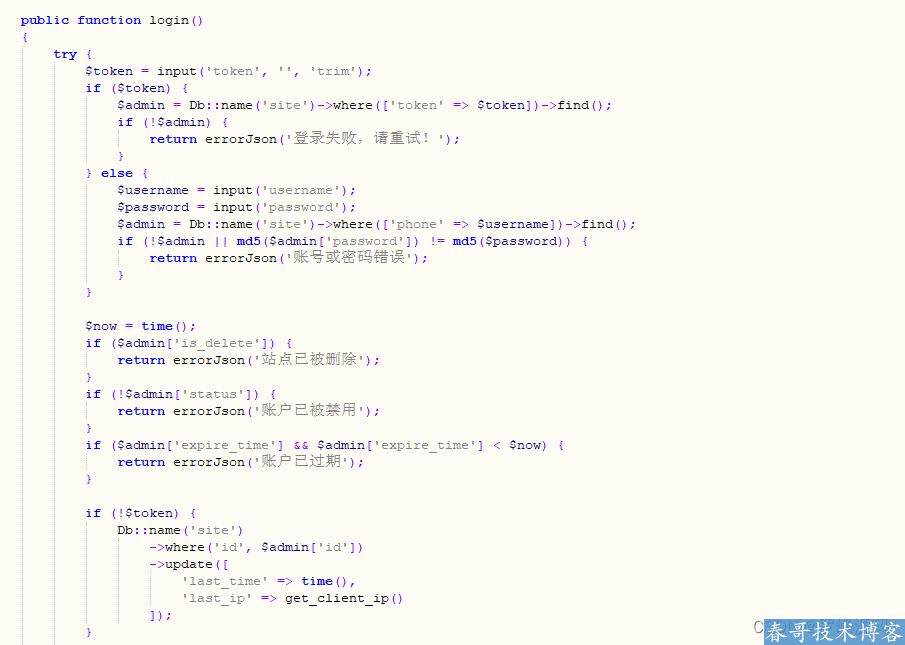Viewport: 905px width, 645px height.
Task: Click the 'try {' line
Action: click(73, 54)
